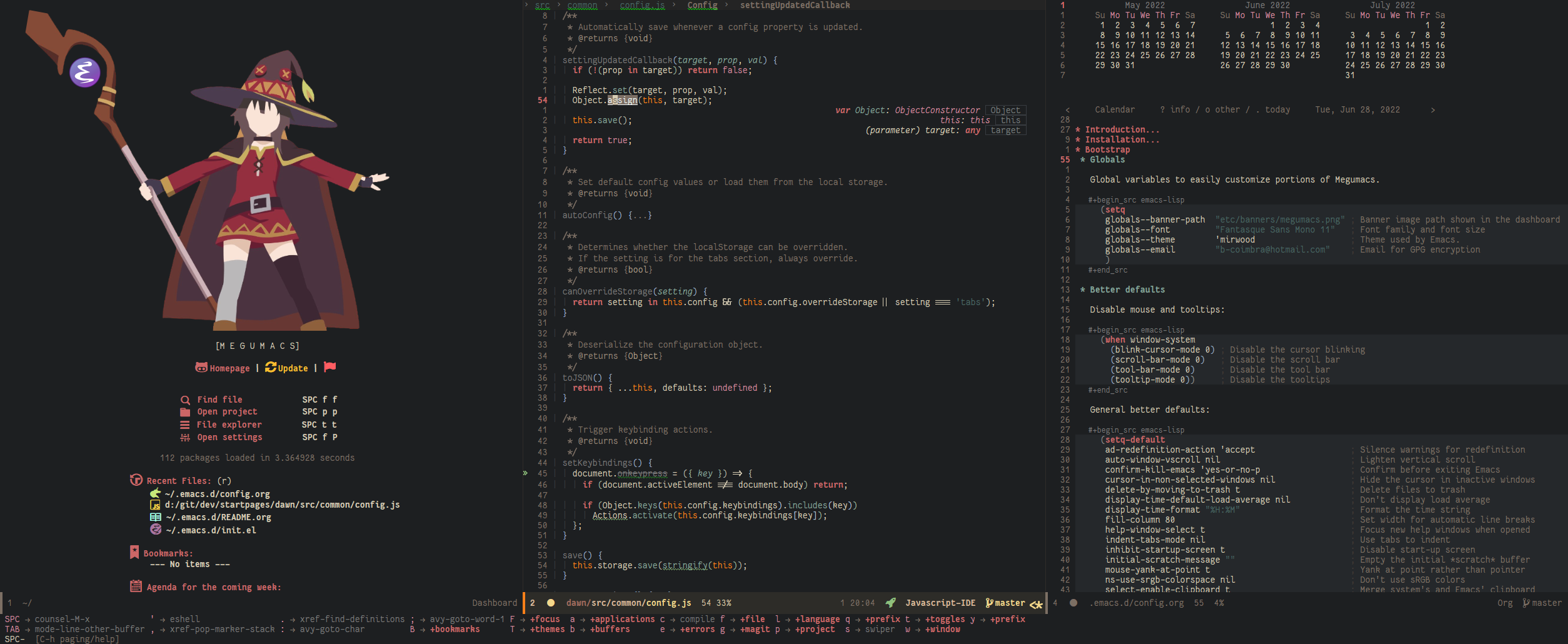Screen dimensions: 1568x644
Task: Click Javascript-IDE in the modeline
Action: point(940,603)
